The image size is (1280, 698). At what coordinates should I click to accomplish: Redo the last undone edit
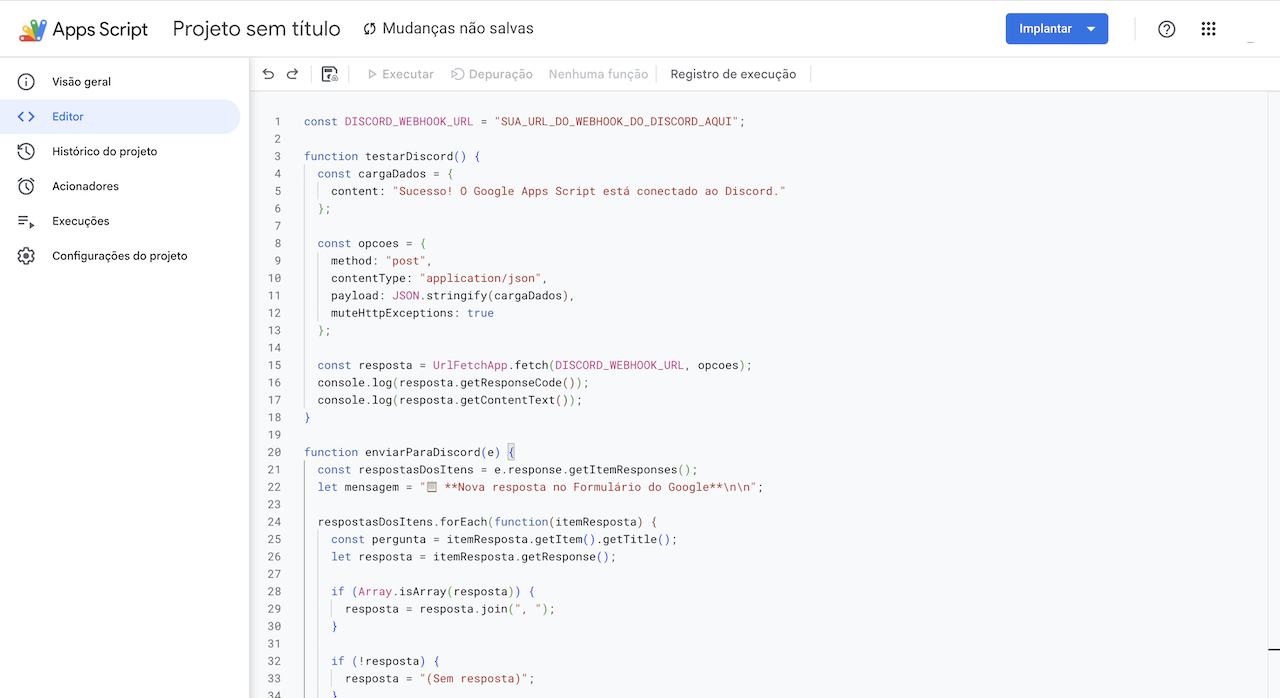293,74
